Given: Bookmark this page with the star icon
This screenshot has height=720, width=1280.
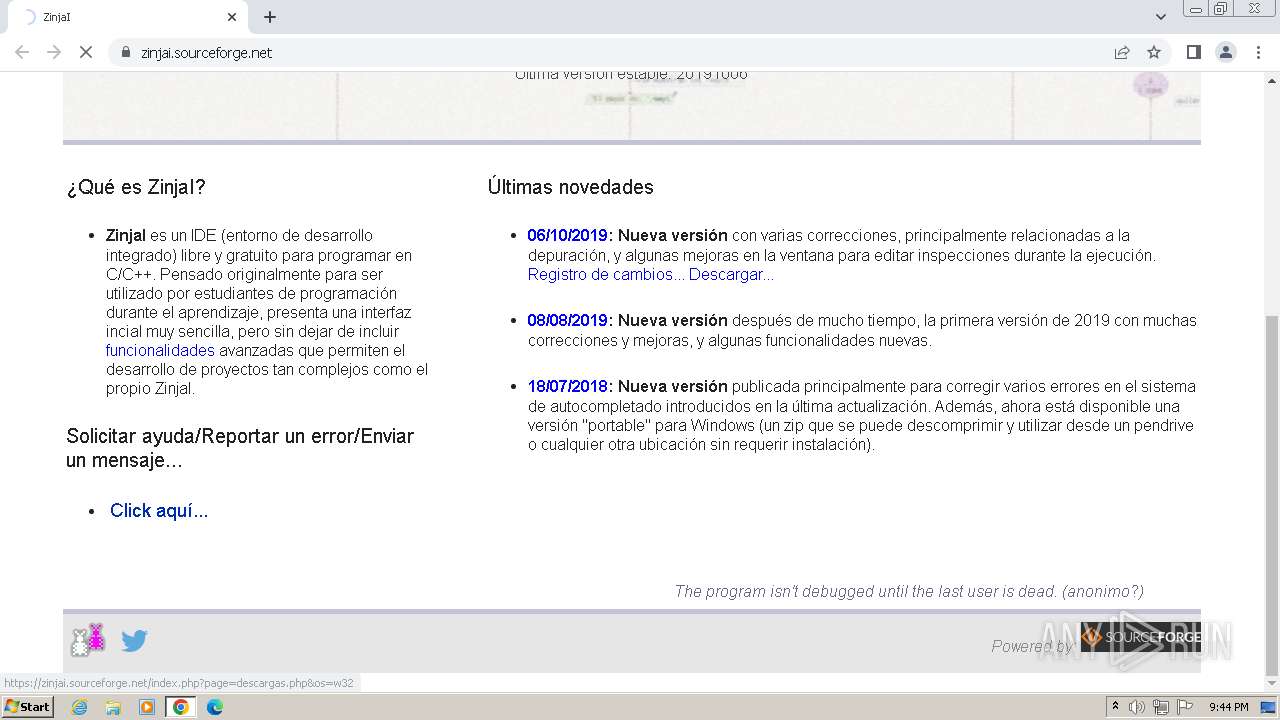Looking at the screenshot, I should point(1154,52).
